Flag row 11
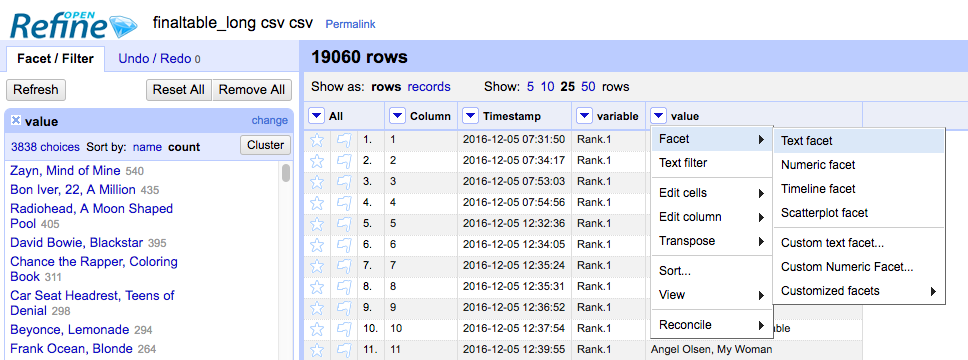The height and width of the screenshot is (360, 968). (344, 350)
